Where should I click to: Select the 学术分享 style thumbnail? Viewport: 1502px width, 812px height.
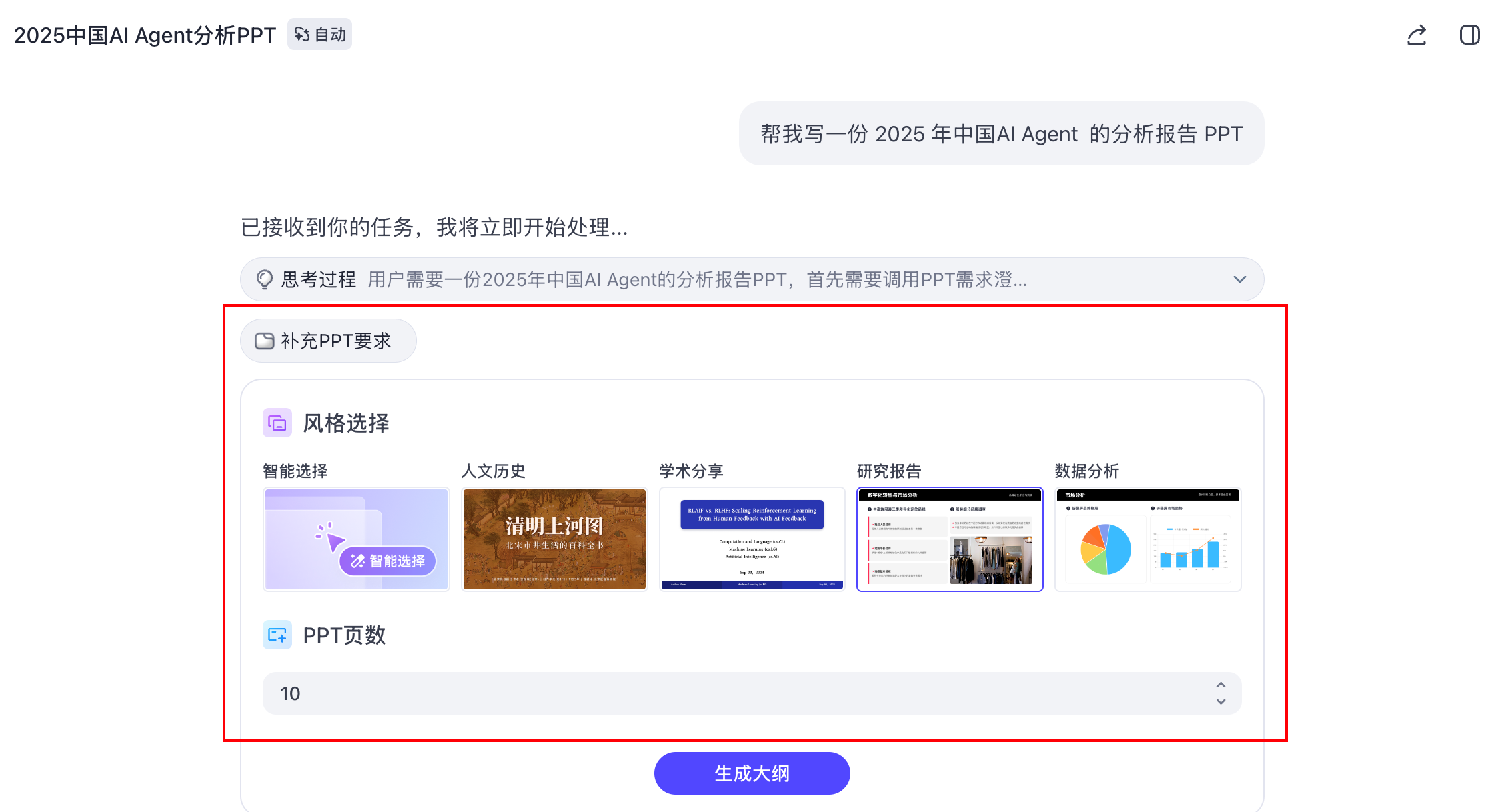pyautogui.click(x=752, y=539)
